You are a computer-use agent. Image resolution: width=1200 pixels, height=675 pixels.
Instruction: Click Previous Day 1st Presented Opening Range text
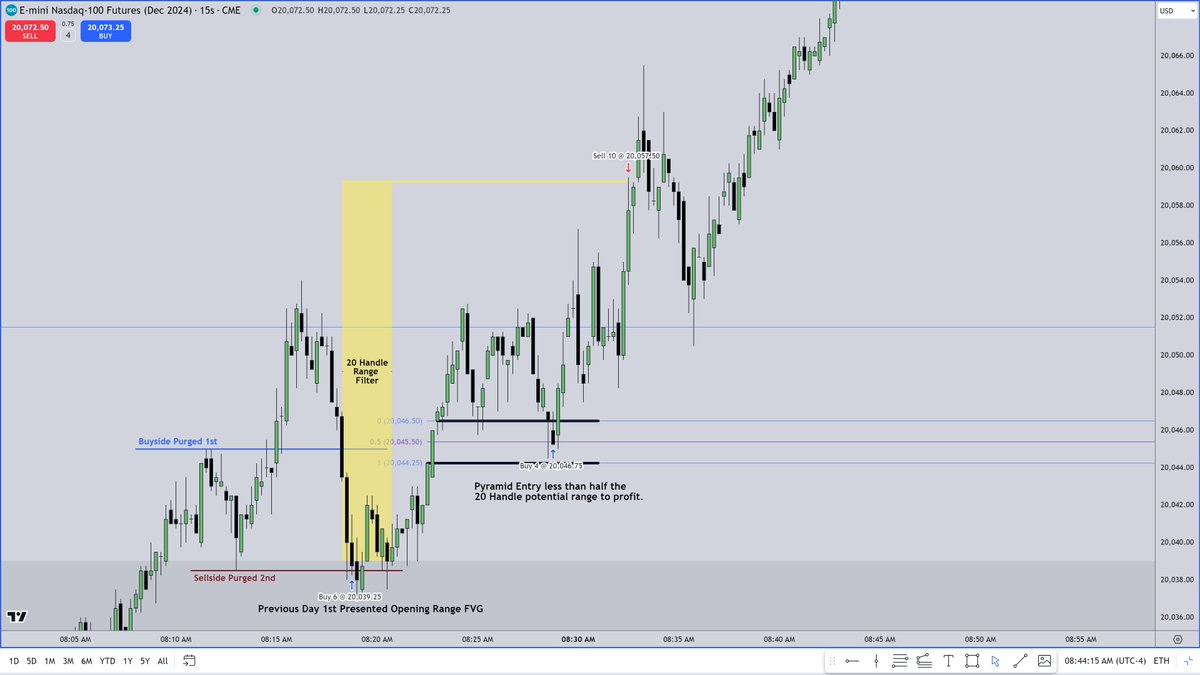tap(371, 608)
